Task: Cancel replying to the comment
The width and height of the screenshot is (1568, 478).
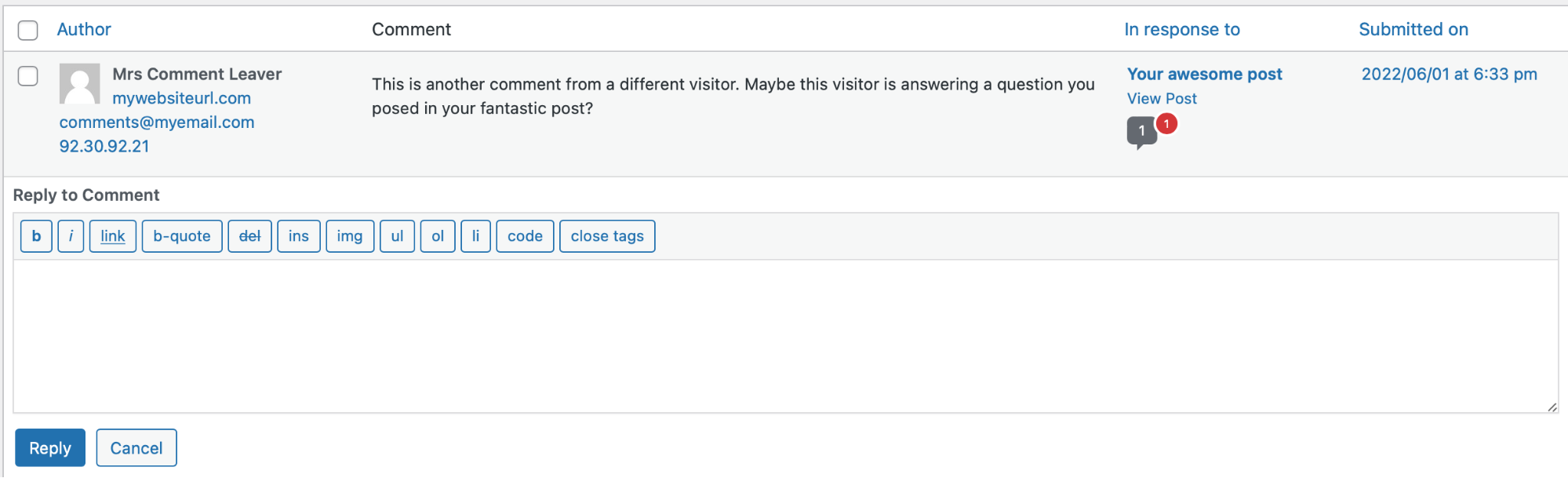Action: click(x=136, y=447)
